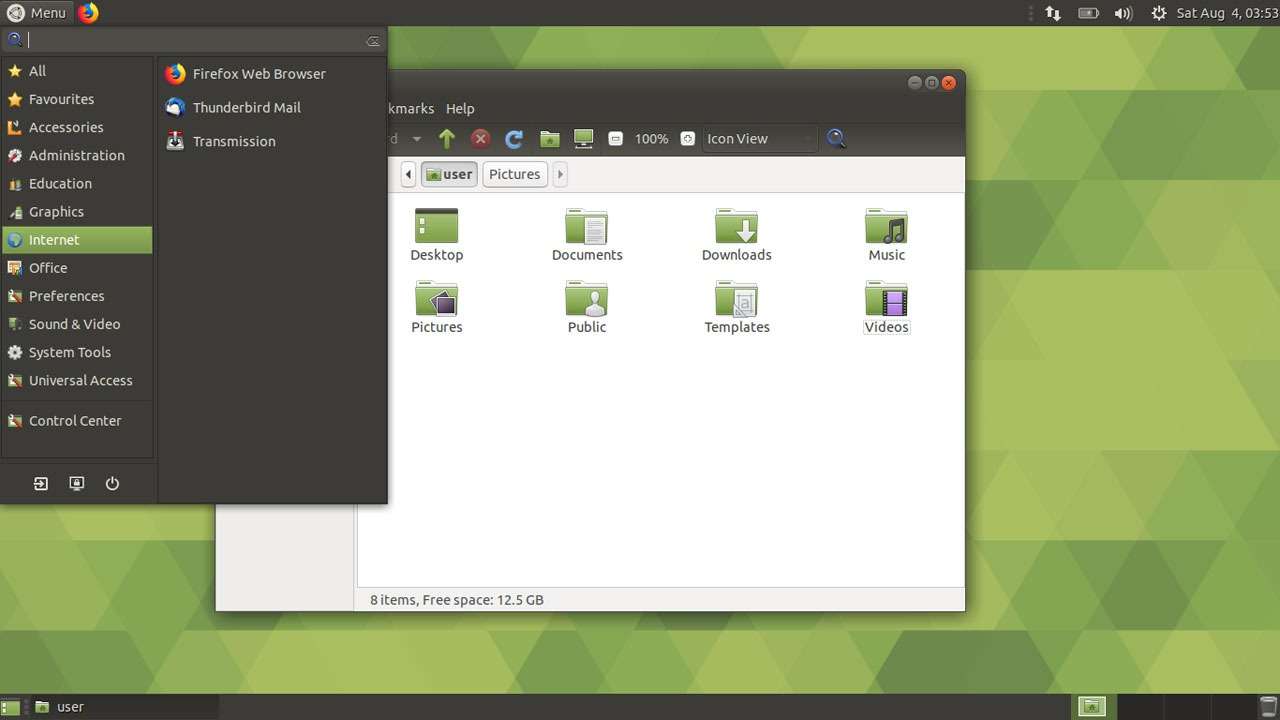The width and height of the screenshot is (1280, 720).
Task: Select the Internet category in the menu
Action: 55,239
